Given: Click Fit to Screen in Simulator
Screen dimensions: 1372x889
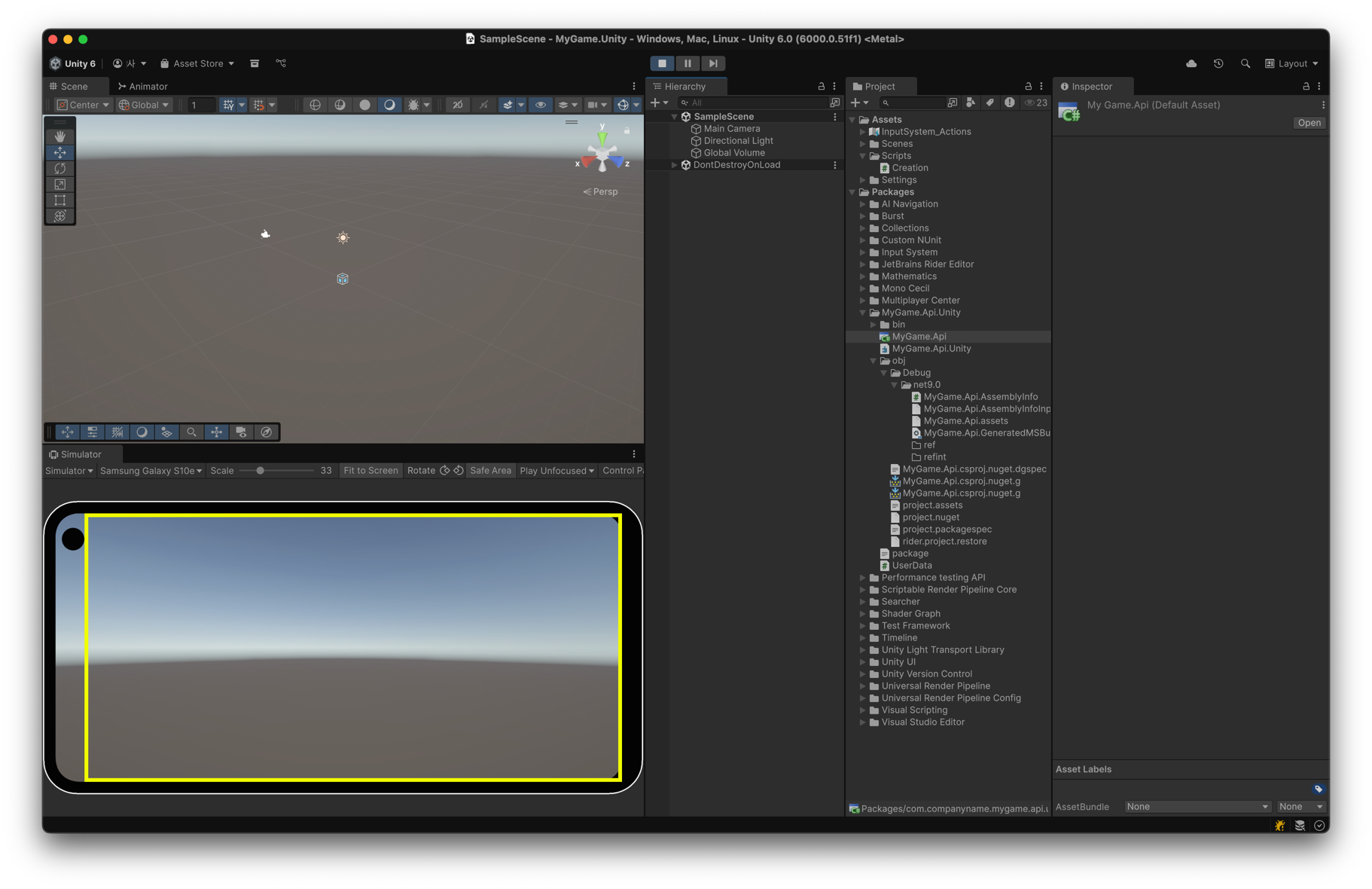Looking at the screenshot, I should coord(370,471).
